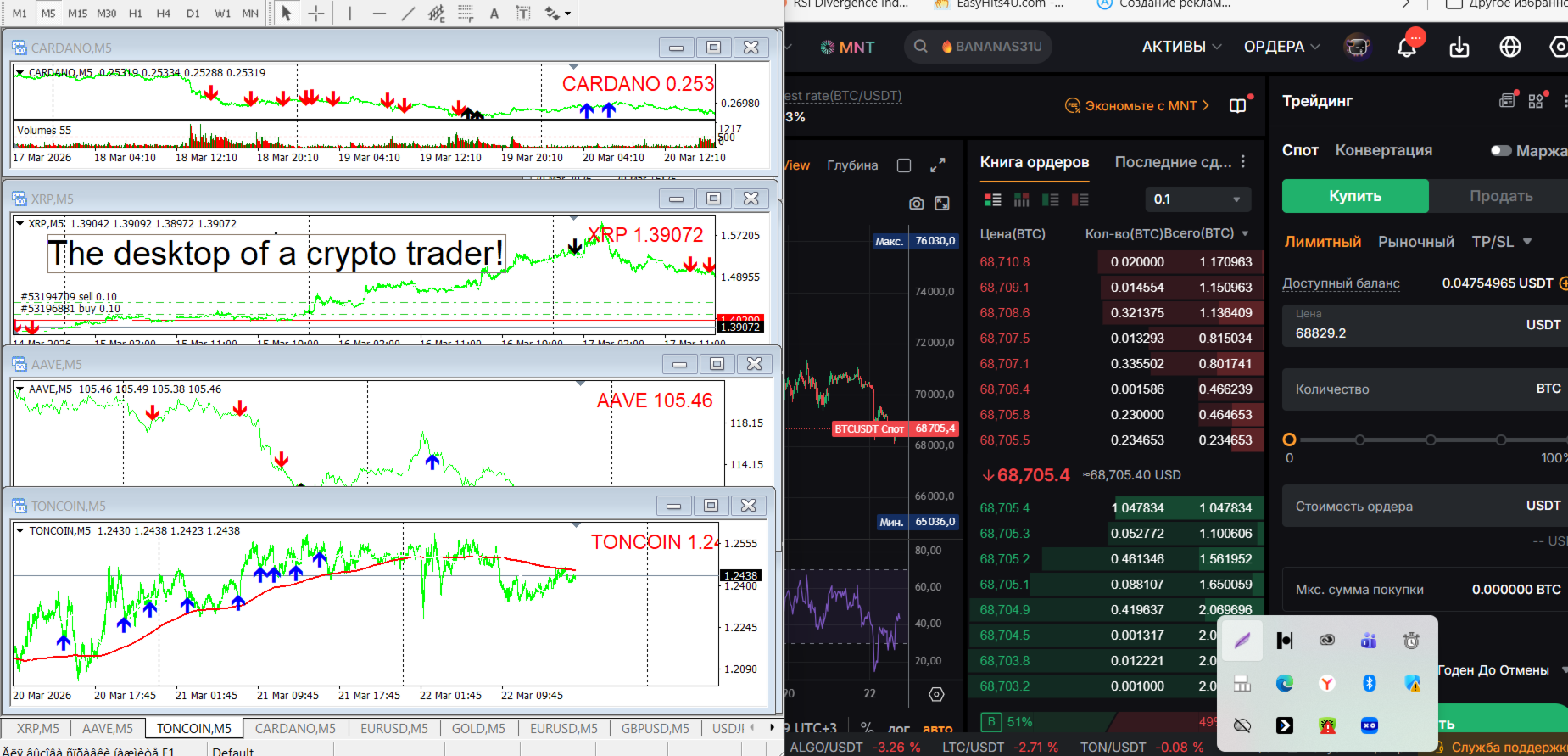Click the order amount percentage slider handle

pos(1289,440)
